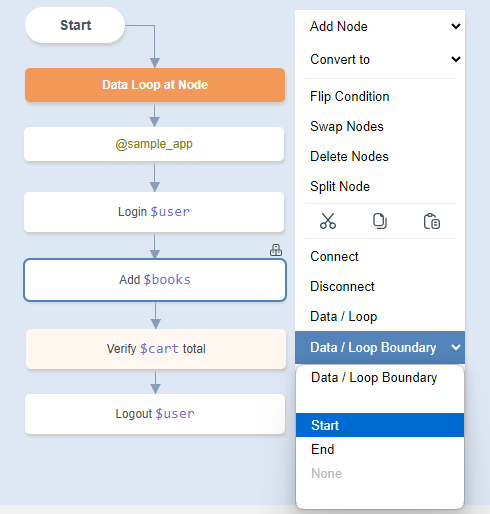Click the icon above Add $books node
Image resolution: width=490 pixels, height=514 pixels.
[276, 250]
